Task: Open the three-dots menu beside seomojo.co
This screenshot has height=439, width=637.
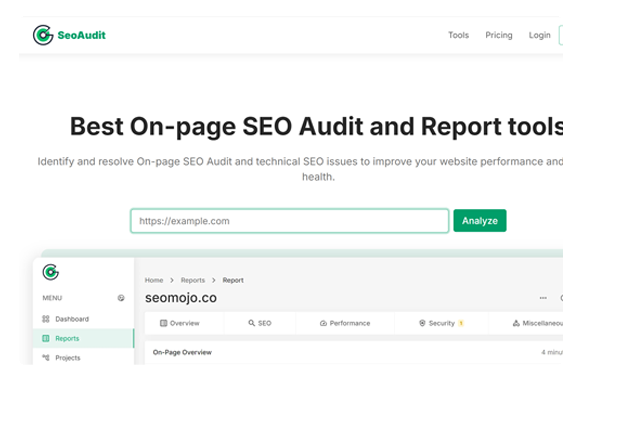Action: pyautogui.click(x=543, y=298)
